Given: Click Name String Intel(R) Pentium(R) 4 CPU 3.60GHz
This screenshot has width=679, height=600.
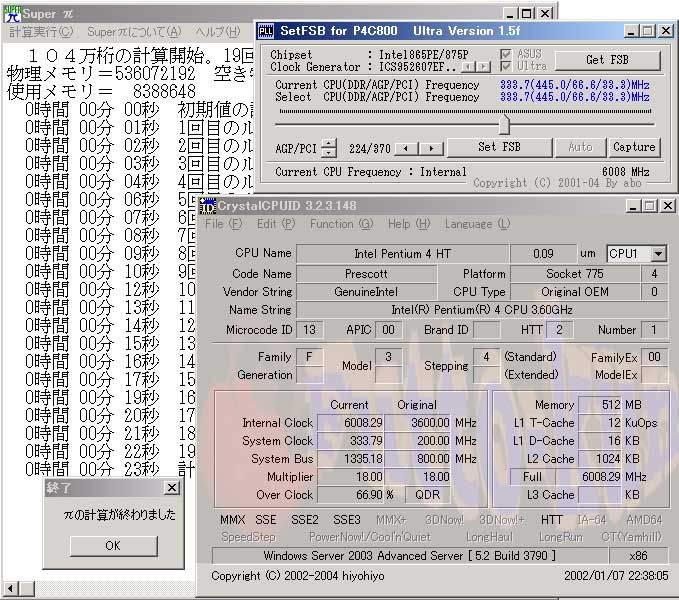Looking at the screenshot, I should coord(482,310).
